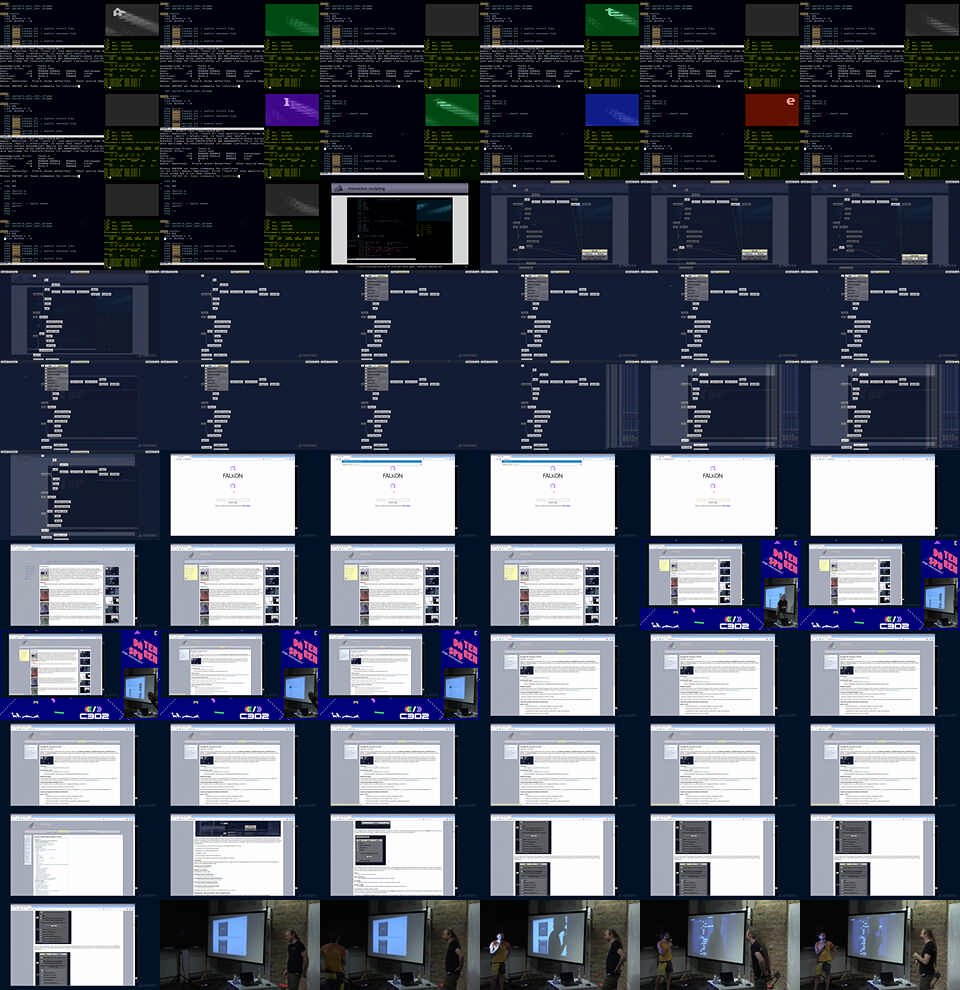Select the red preview with letter e
Viewport: 960px width, 990px height.
point(772,108)
